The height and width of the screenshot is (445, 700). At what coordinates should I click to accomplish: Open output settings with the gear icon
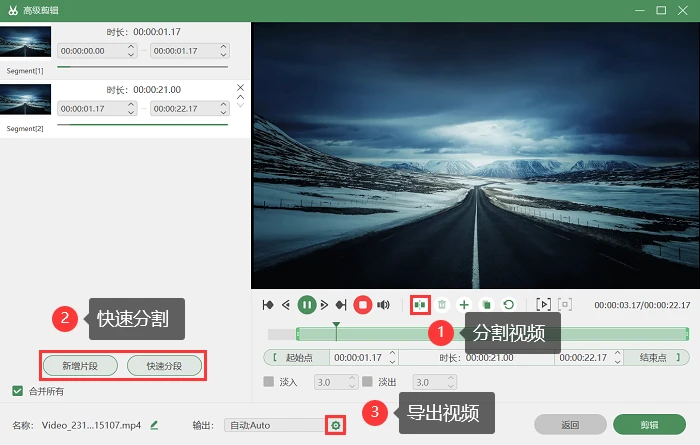(x=336, y=426)
